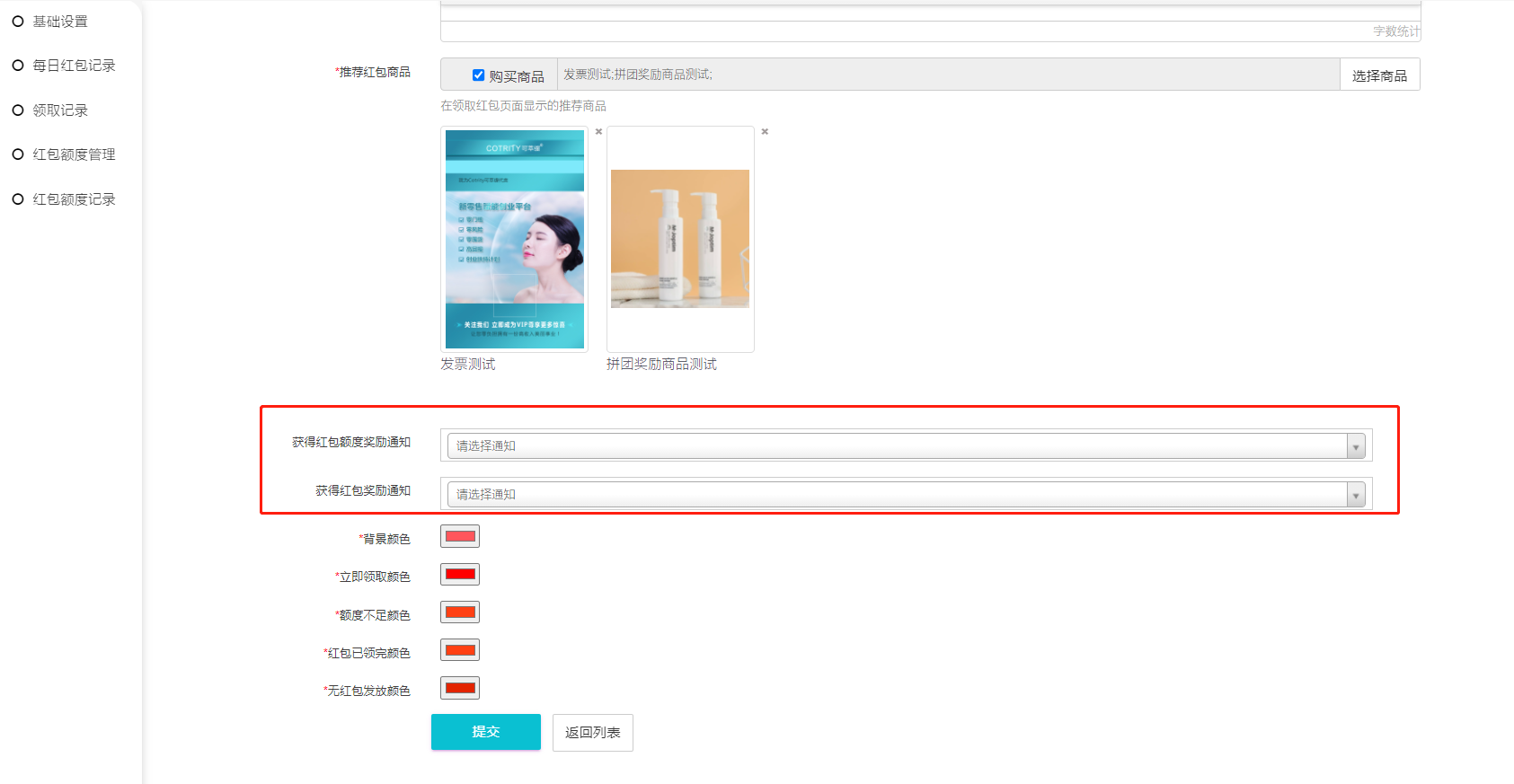Pick the 无红包发放颜色 color swatch
This screenshot has height=784, width=1514.
tap(460, 689)
